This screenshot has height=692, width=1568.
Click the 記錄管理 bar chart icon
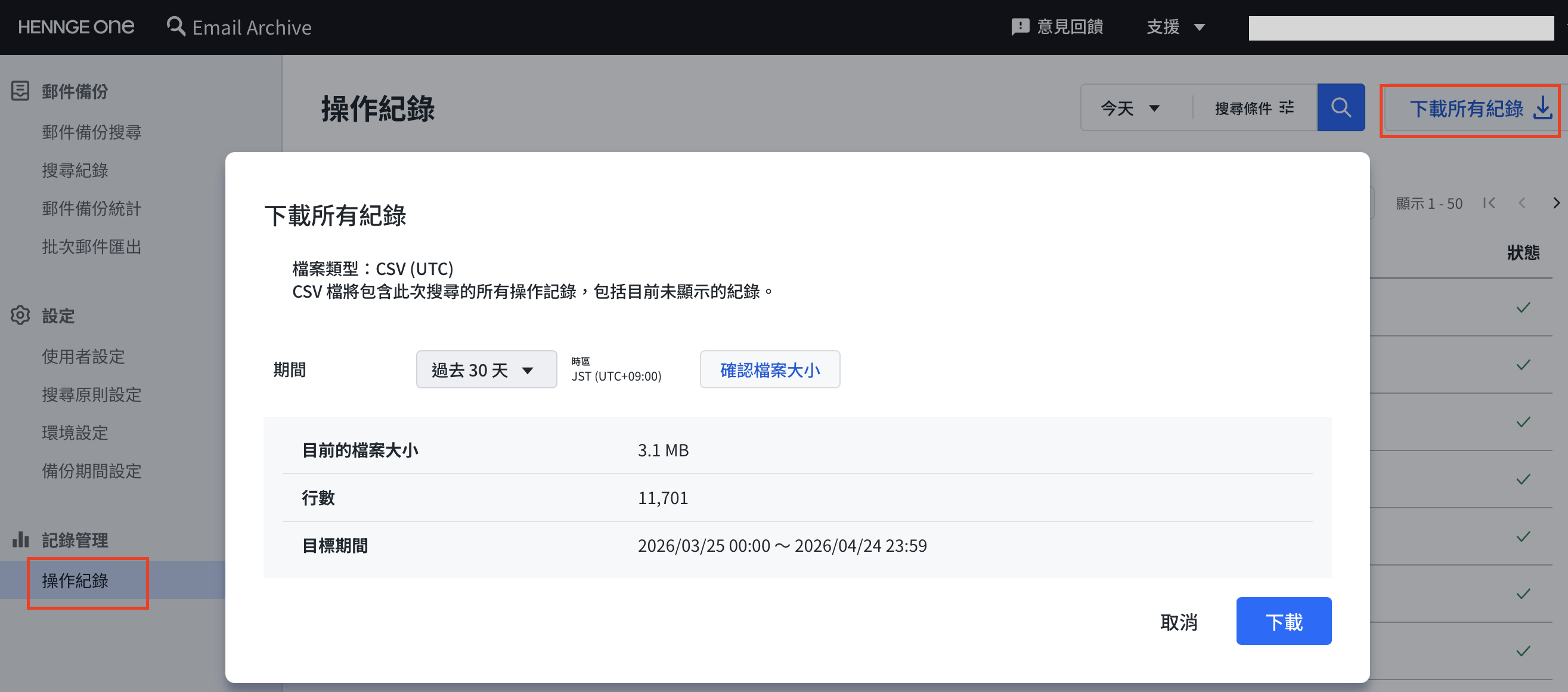(20, 539)
